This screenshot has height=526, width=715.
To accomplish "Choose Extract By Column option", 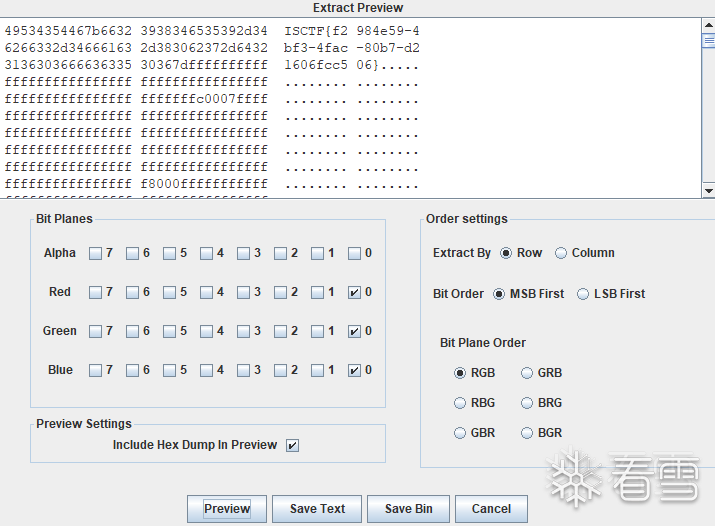I will [x=560, y=253].
